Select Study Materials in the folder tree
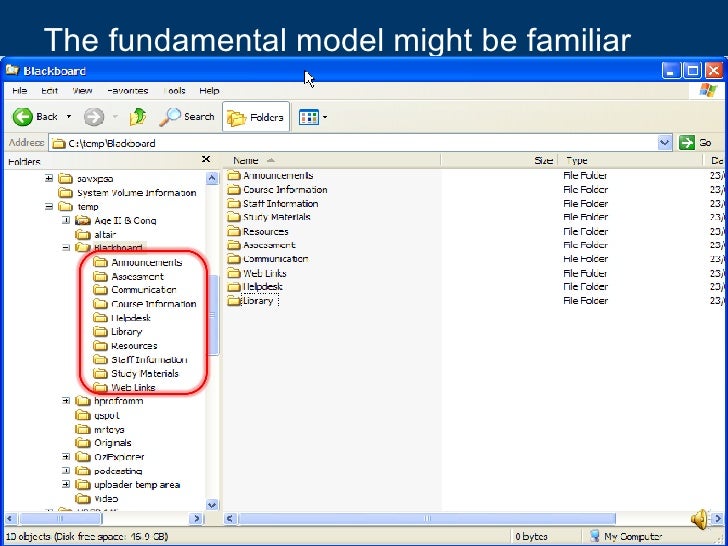The height and width of the screenshot is (546, 728). pyautogui.click(x=144, y=374)
